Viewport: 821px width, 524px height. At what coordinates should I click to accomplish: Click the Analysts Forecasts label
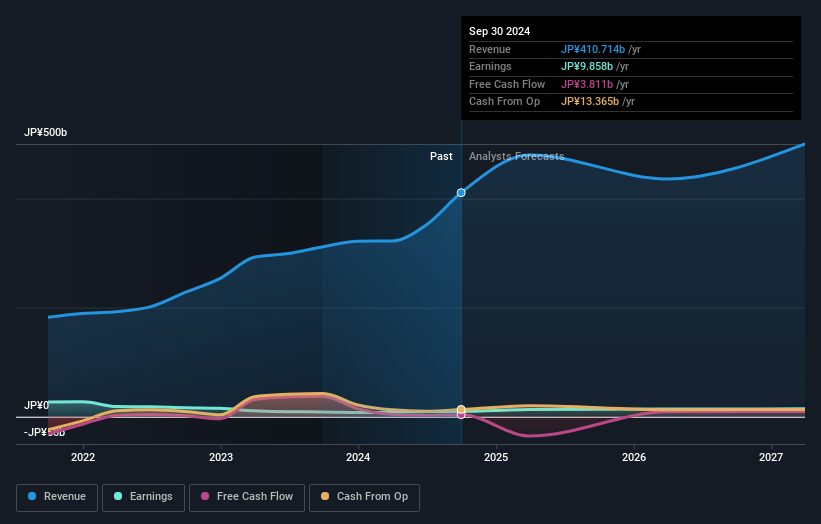pyautogui.click(x=516, y=156)
